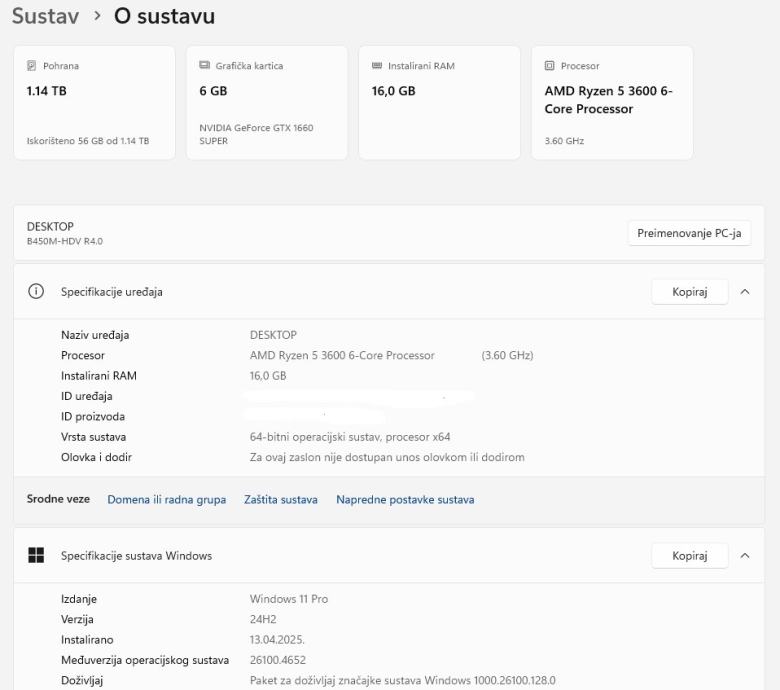The width and height of the screenshot is (780, 690).
Task: Click the Procesor chip icon
Action: pos(549,66)
